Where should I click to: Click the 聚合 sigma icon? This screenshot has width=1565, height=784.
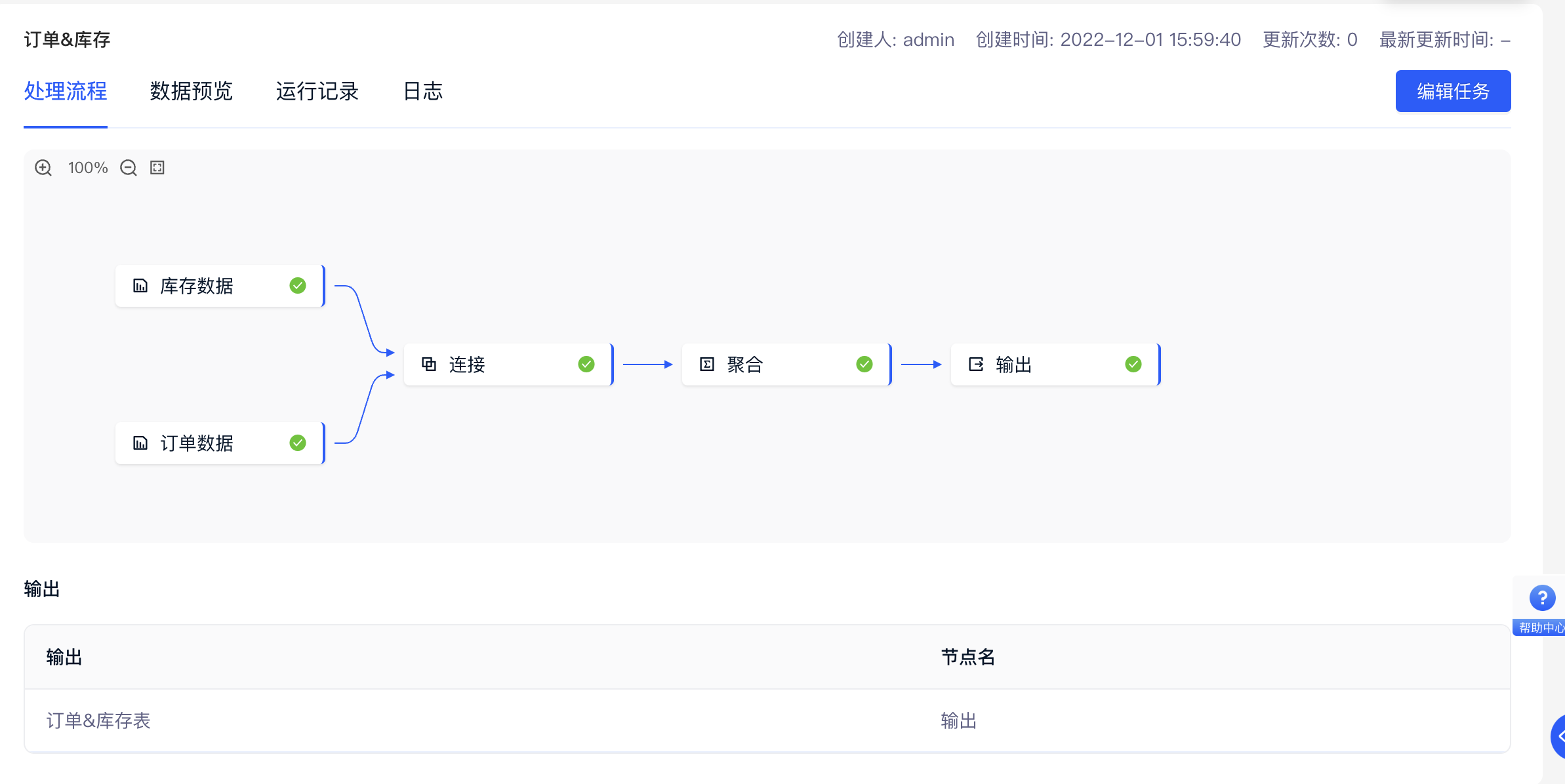pyautogui.click(x=707, y=364)
